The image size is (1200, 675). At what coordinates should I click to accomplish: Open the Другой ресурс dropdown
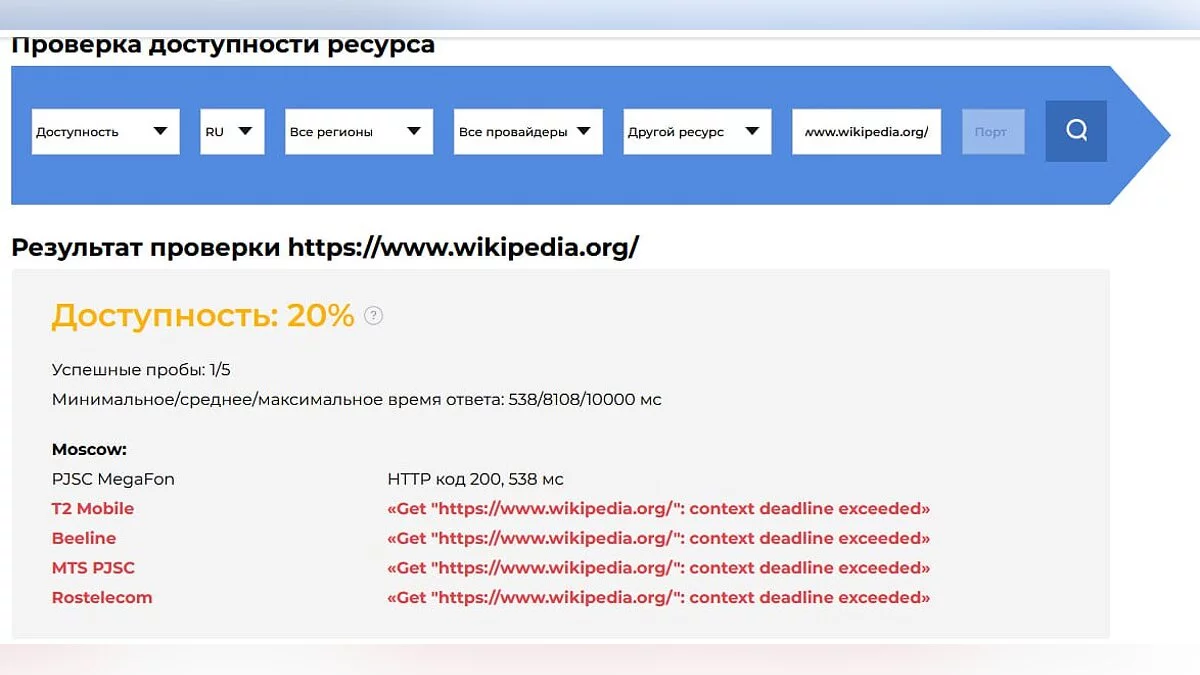697,132
